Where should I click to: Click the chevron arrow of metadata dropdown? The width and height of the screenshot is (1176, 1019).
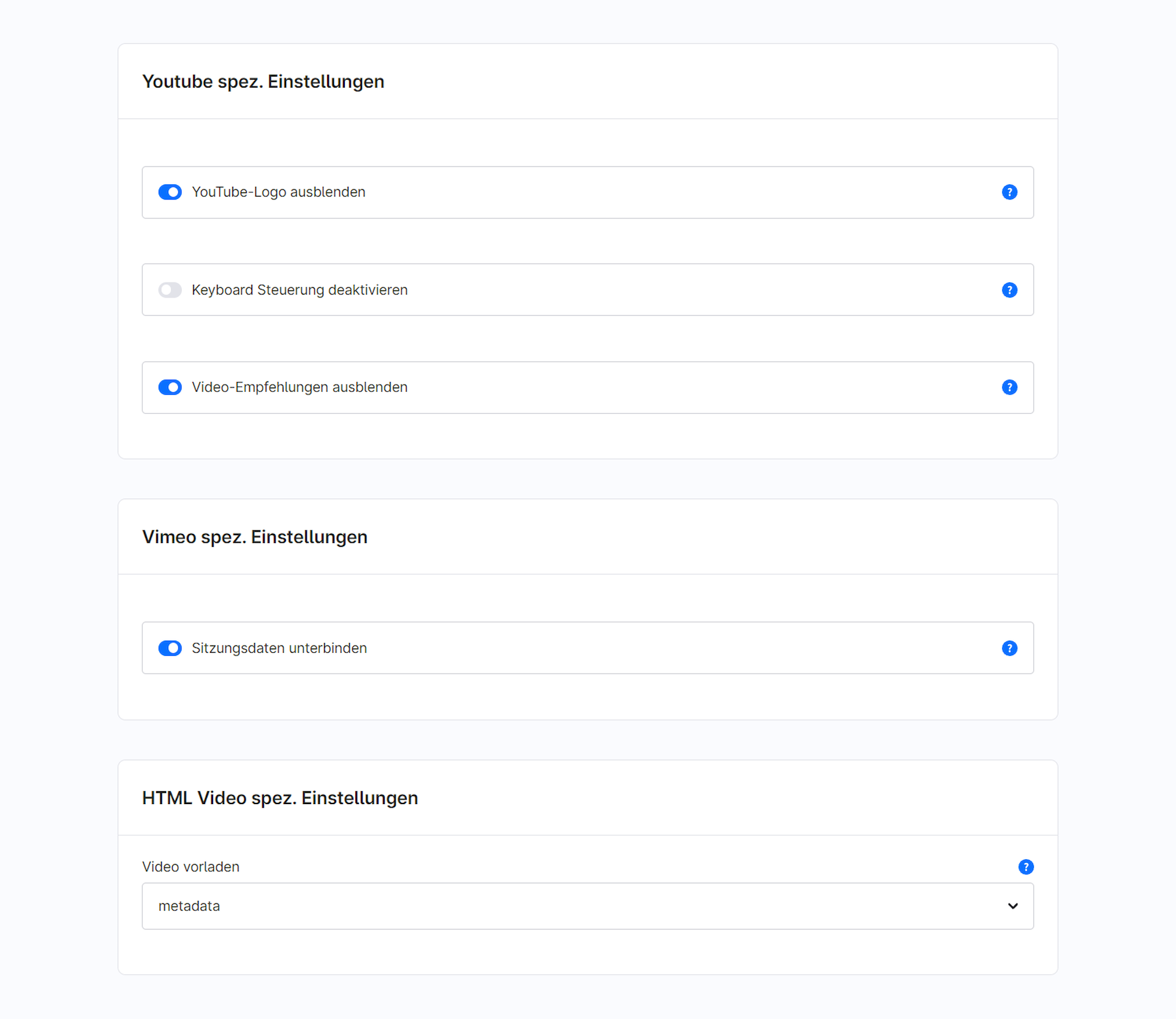[x=1012, y=906]
